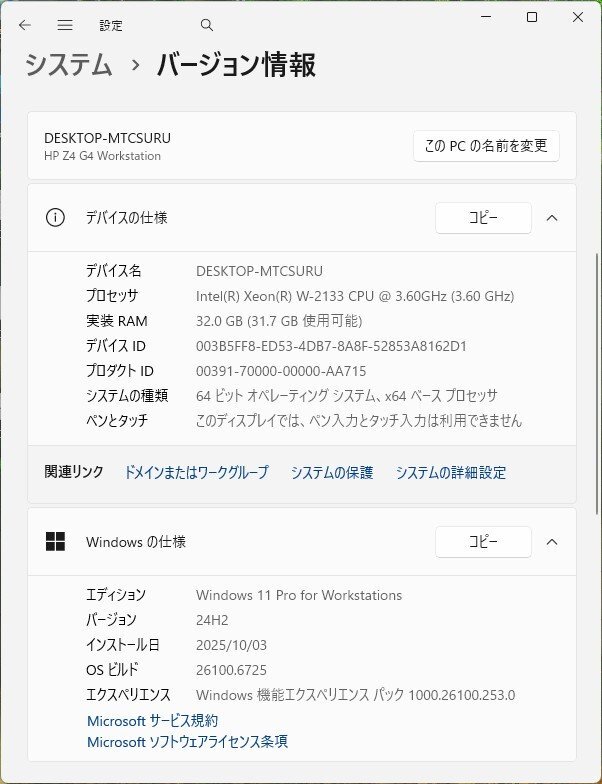Image resolution: width=602 pixels, height=784 pixels.
Task: Open システムの詳細設定 link
Action: coord(451,472)
